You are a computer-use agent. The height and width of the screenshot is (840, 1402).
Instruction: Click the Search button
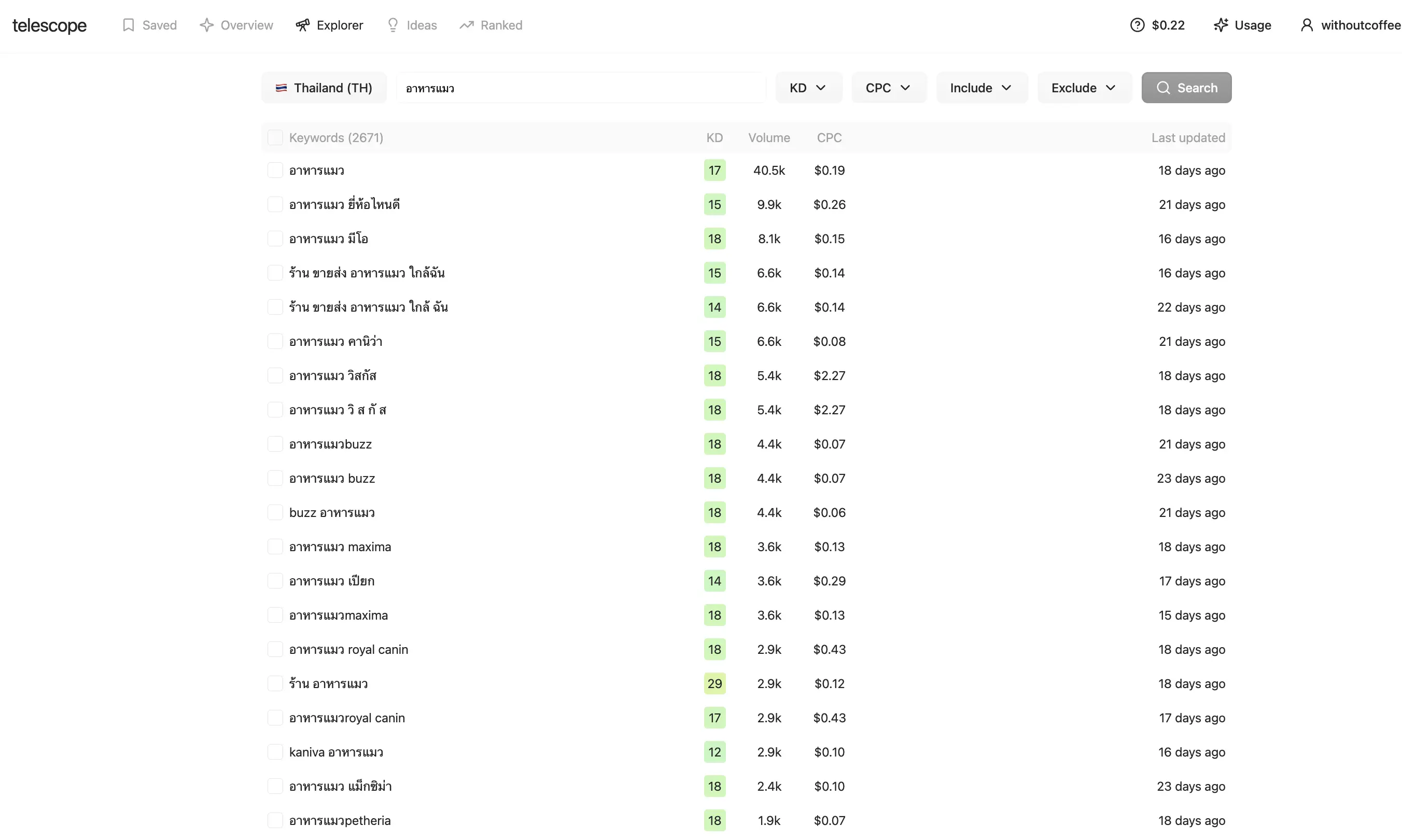click(1186, 88)
